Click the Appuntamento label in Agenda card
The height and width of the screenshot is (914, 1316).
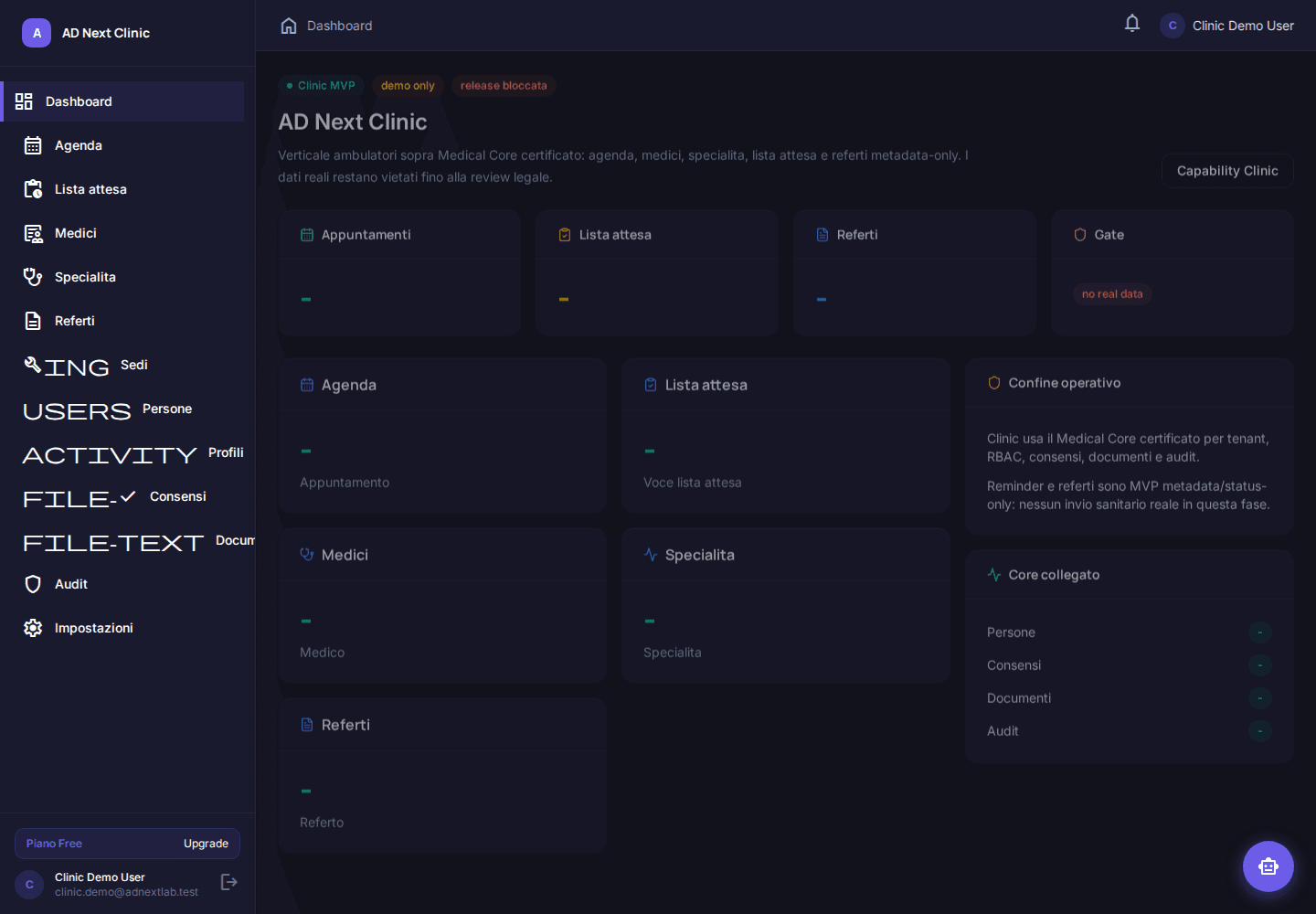345,483
